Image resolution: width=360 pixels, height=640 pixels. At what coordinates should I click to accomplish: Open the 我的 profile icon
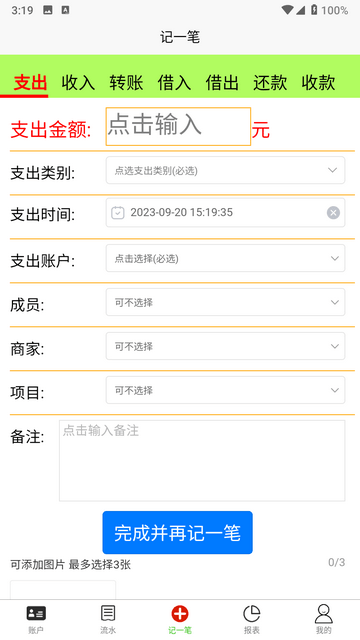tap(324, 613)
